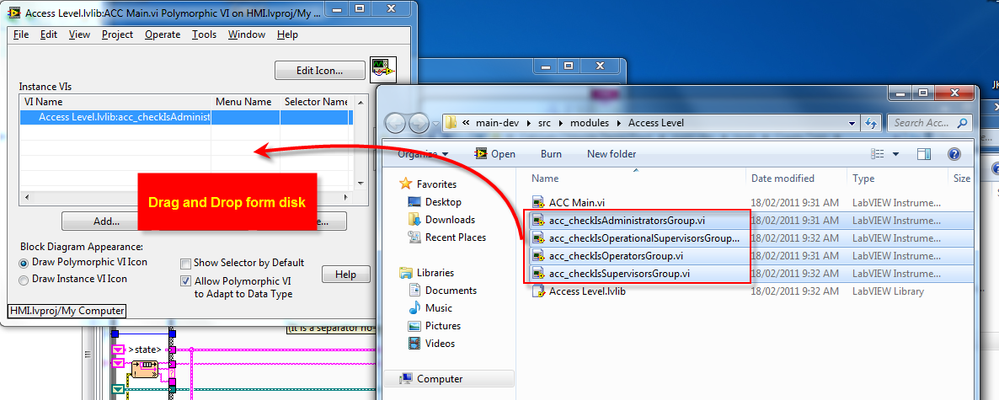
Task: Click the >state< unbundle element in diagram
Action: coord(145,349)
